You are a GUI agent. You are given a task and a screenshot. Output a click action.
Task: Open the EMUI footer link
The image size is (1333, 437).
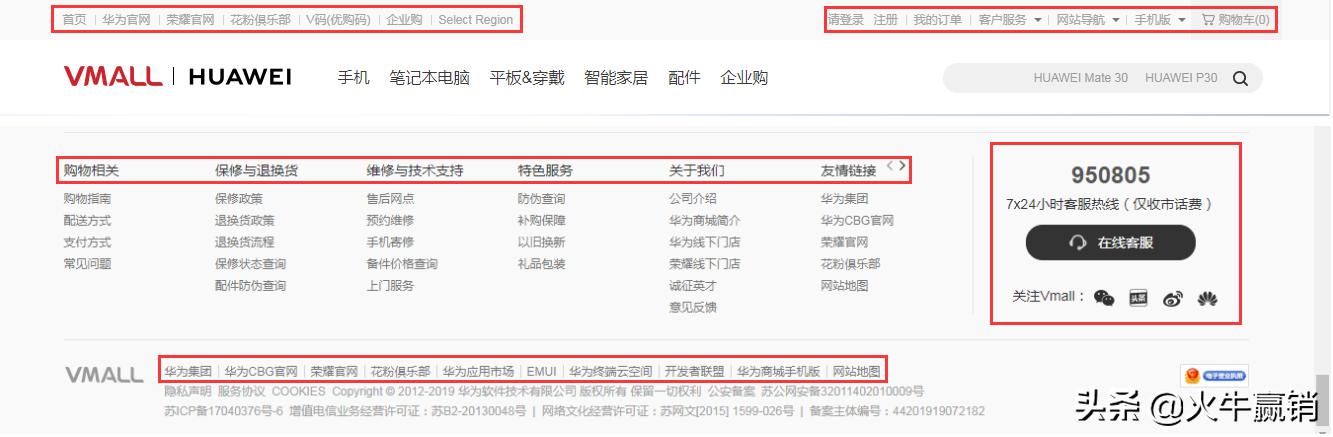[542, 371]
